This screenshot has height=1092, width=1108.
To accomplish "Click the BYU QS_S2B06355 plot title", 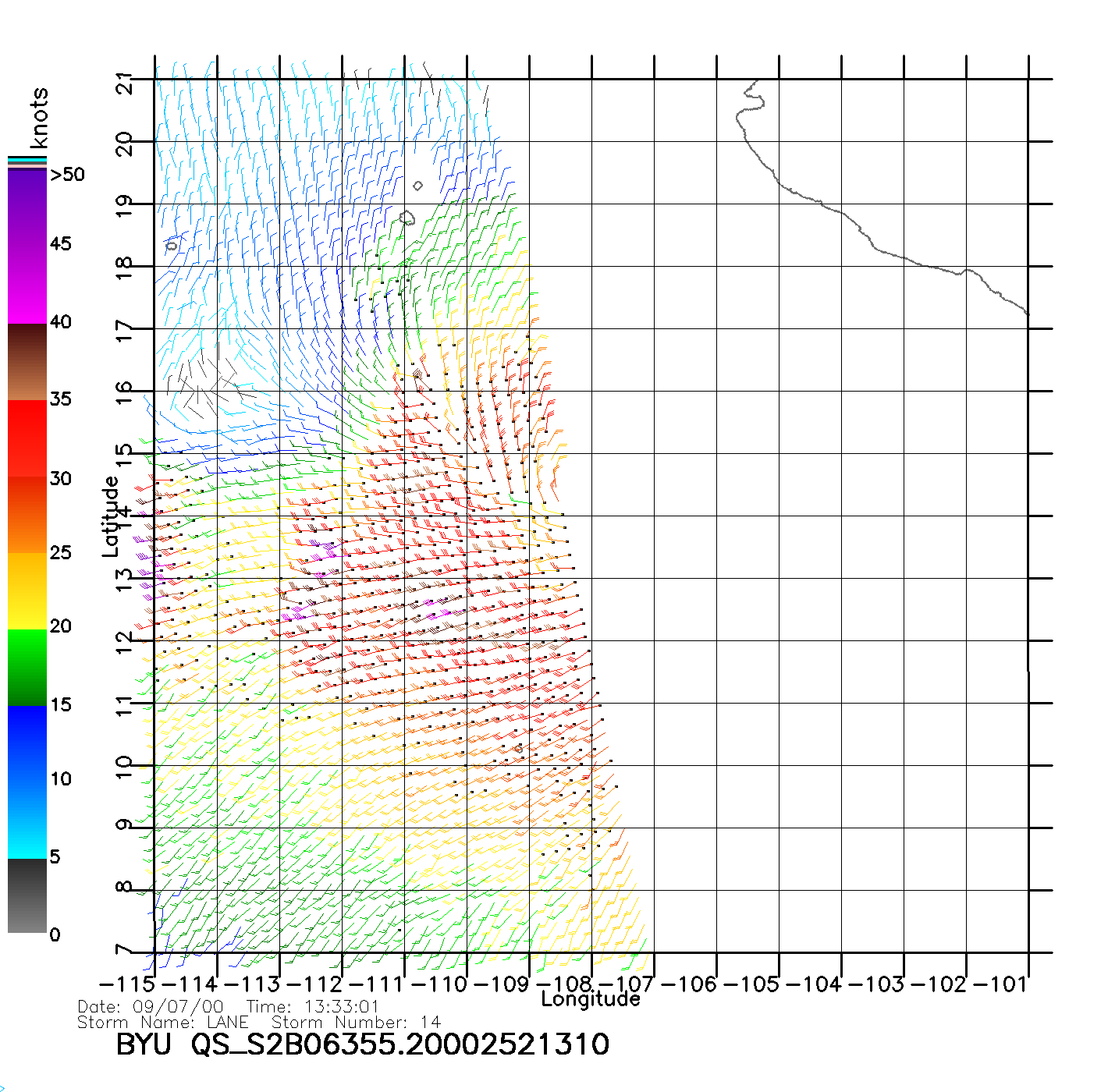I will click(x=362, y=1044).
